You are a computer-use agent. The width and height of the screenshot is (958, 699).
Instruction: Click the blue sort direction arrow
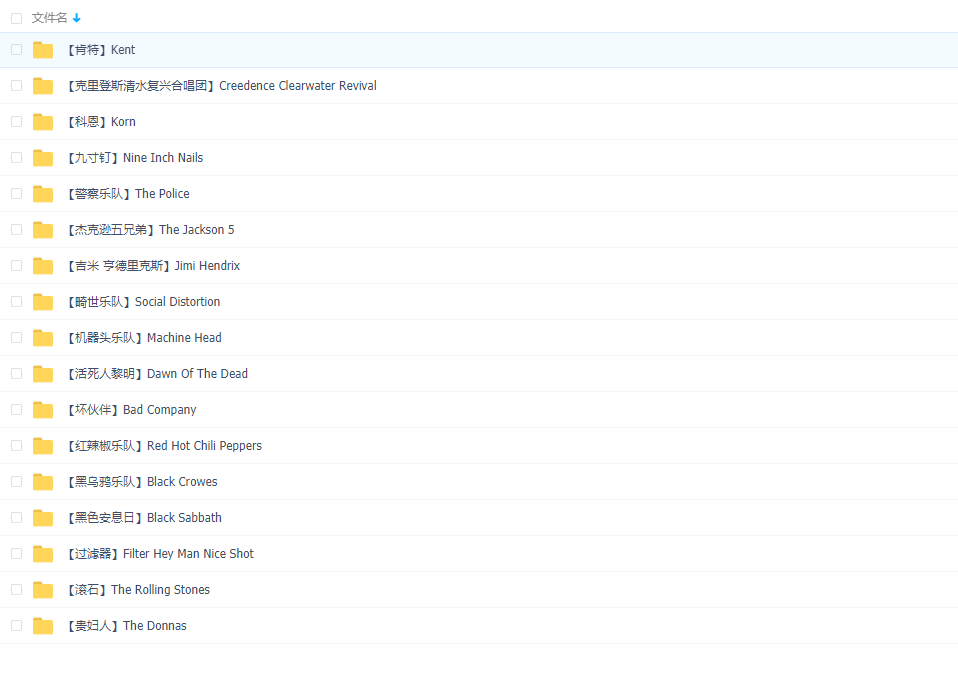(76, 18)
